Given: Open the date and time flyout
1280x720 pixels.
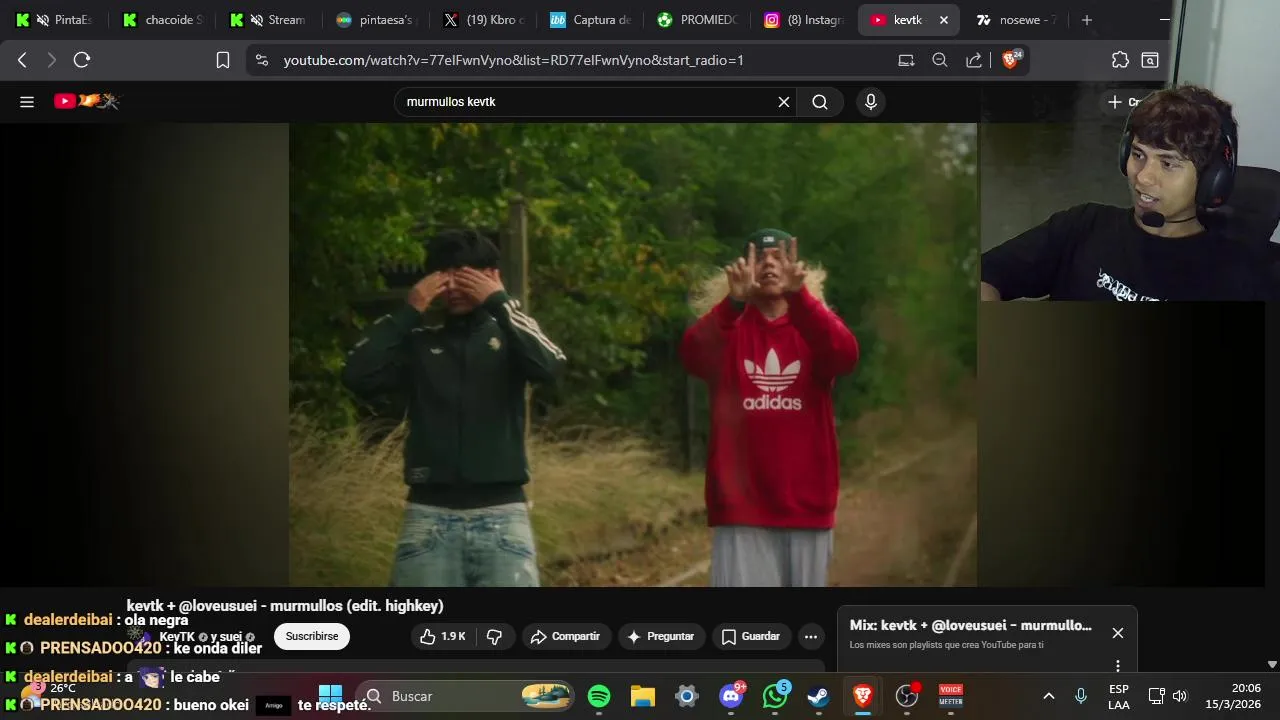Looking at the screenshot, I should [x=1233, y=696].
